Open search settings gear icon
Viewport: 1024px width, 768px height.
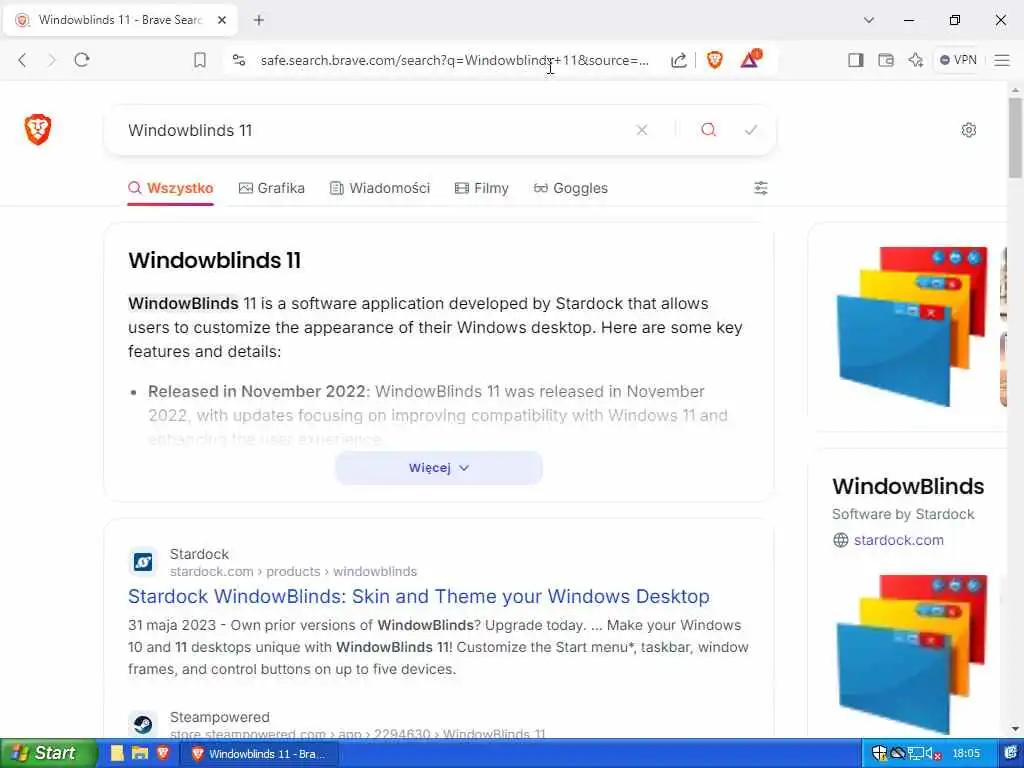968,130
